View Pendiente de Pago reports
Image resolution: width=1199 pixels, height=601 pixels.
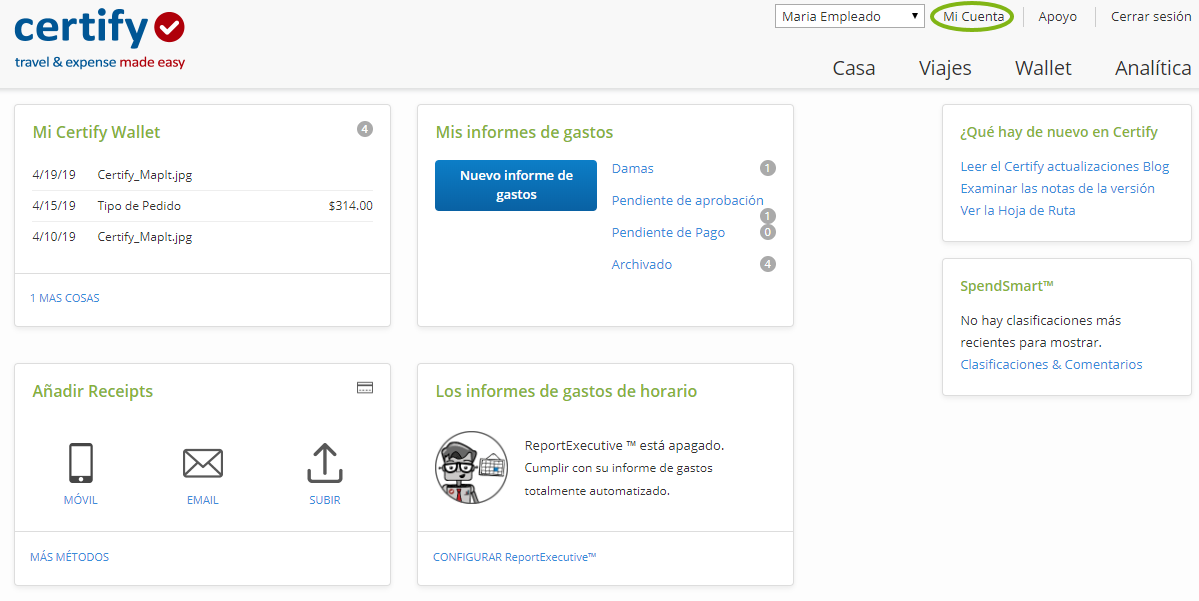click(x=668, y=232)
